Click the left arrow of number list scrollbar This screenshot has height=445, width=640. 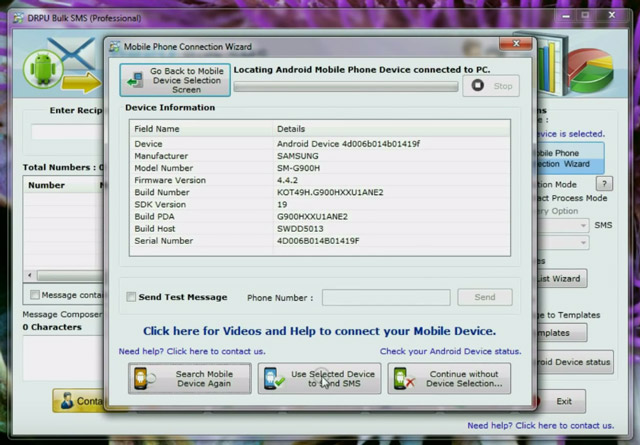30,275
